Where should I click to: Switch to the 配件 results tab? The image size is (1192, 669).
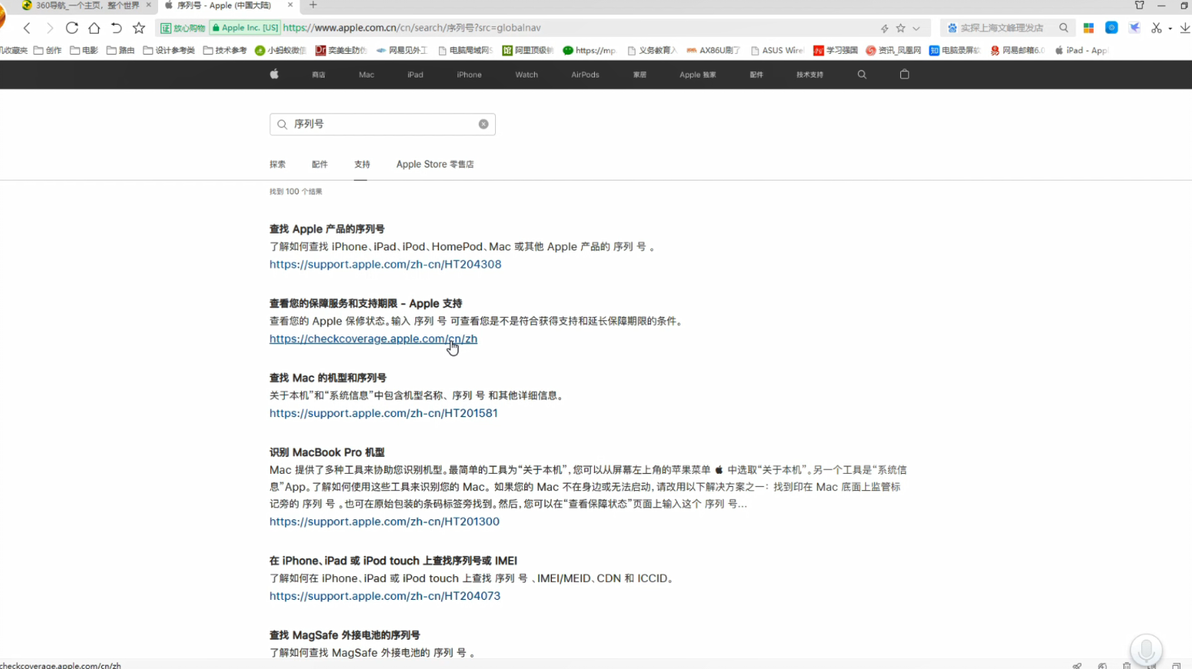(319, 164)
